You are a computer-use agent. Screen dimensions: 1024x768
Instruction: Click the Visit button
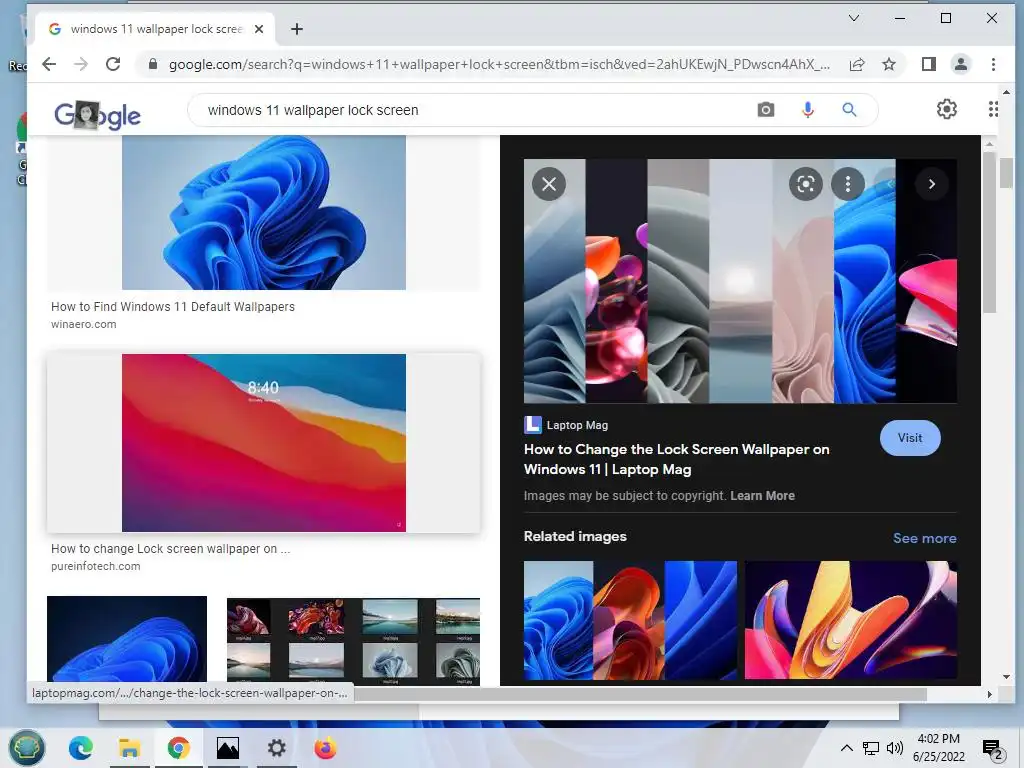click(x=910, y=438)
